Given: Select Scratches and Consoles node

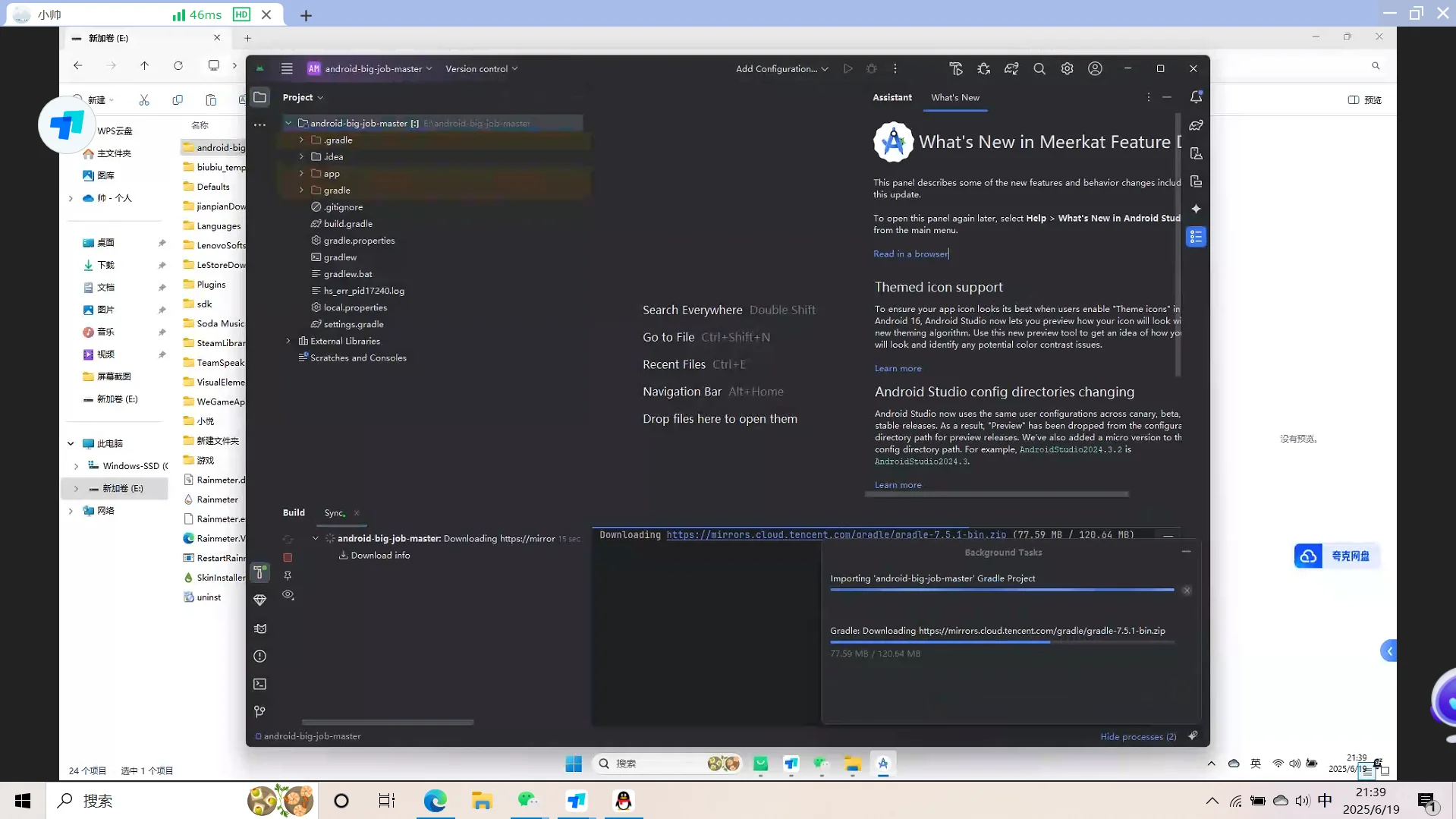Looking at the screenshot, I should coord(358,358).
